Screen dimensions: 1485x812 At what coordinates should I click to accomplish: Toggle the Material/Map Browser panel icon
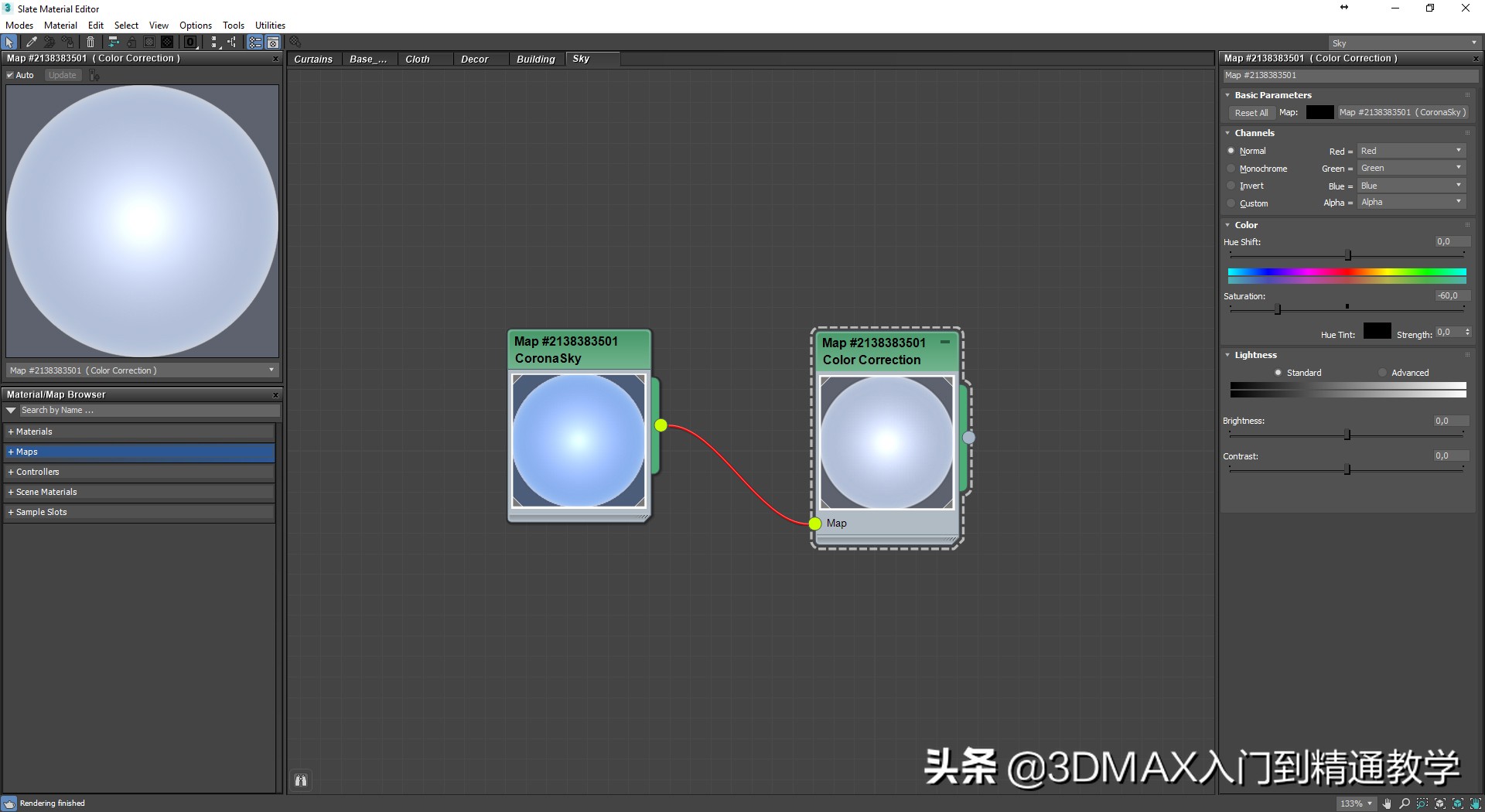254,43
